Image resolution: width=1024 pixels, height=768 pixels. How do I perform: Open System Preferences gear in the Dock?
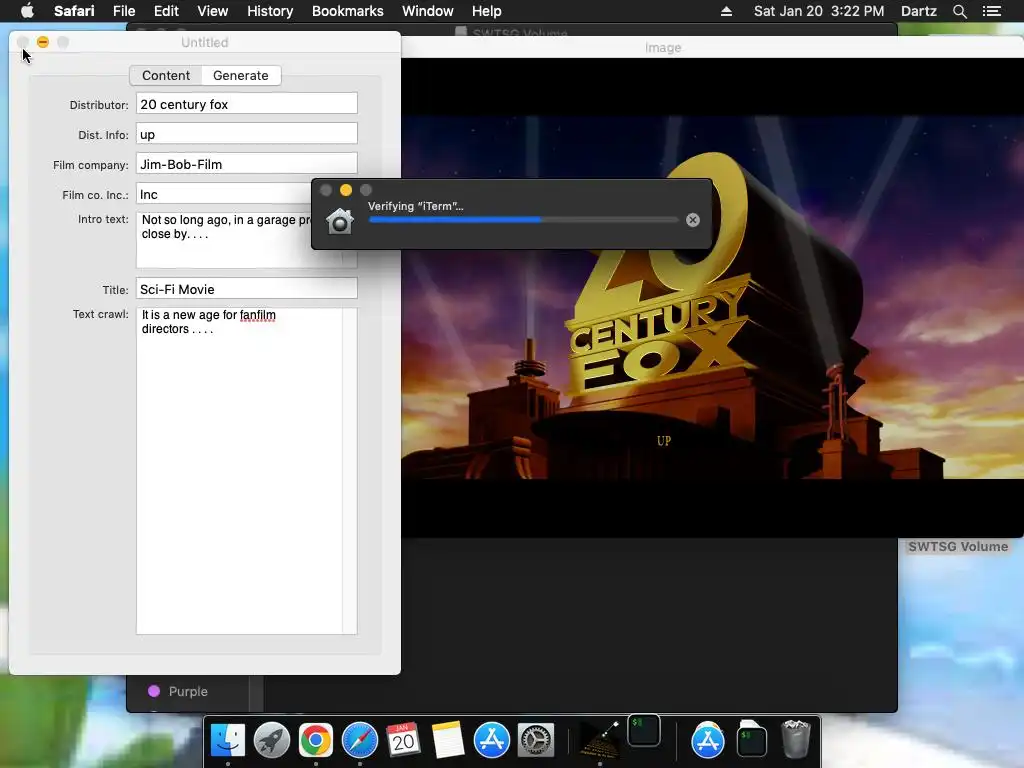point(536,740)
